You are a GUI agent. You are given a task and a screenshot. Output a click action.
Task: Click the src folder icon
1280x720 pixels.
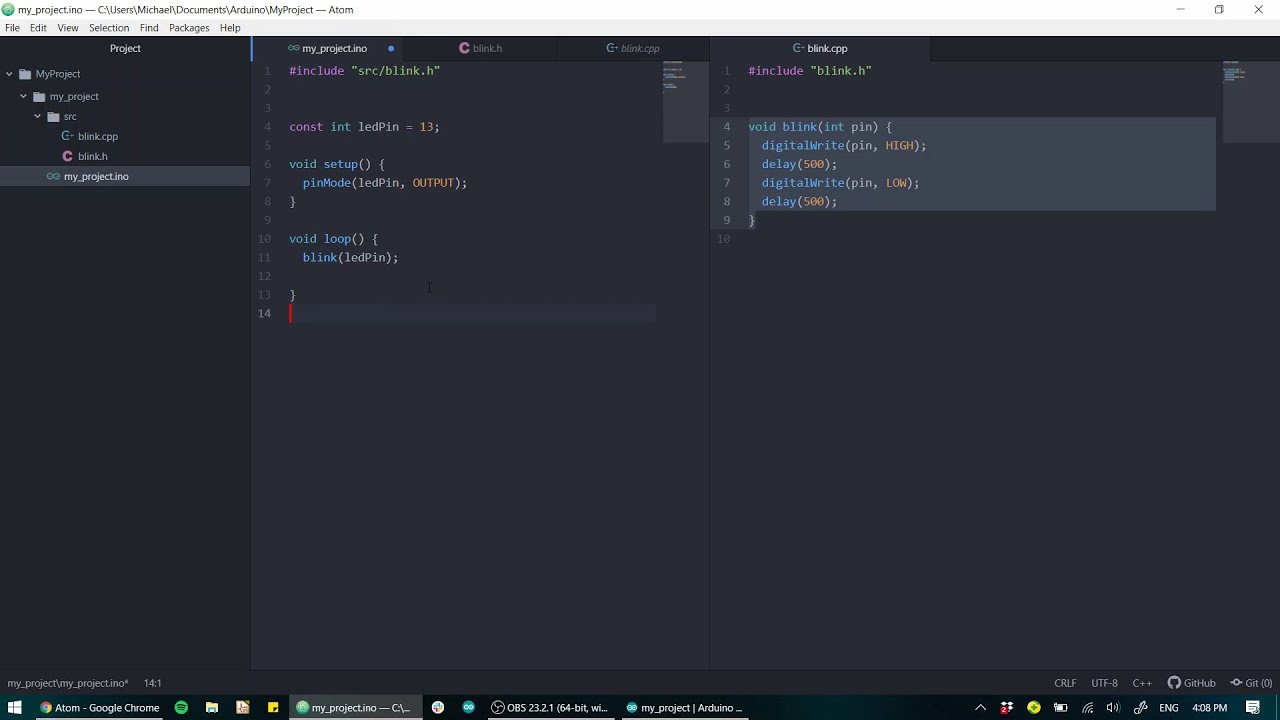tap(54, 116)
